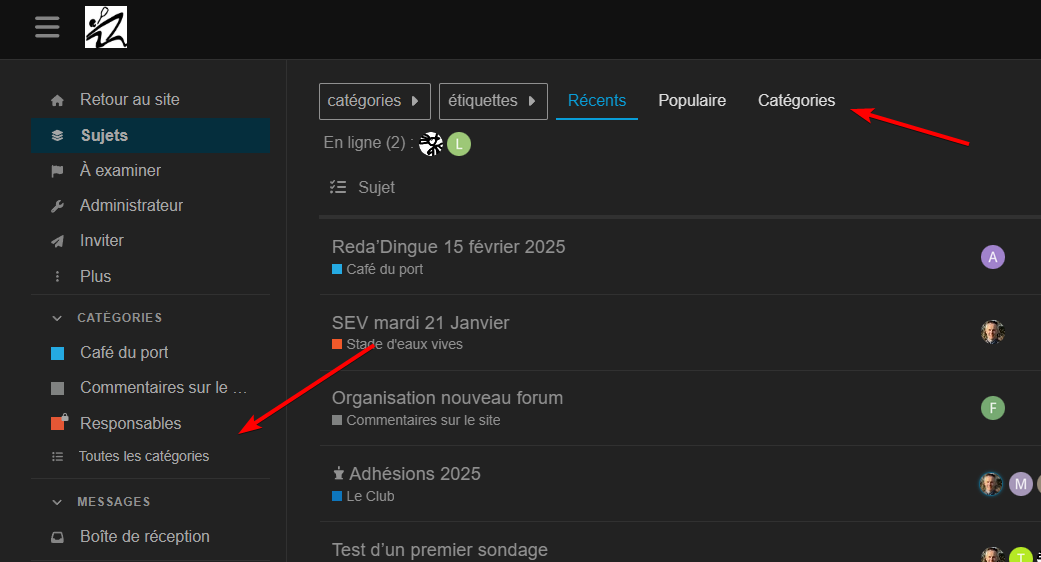Click M avatar on Adhésions 2025 row
This screenshot has width=1041, height=562.
click(1021, 484)
